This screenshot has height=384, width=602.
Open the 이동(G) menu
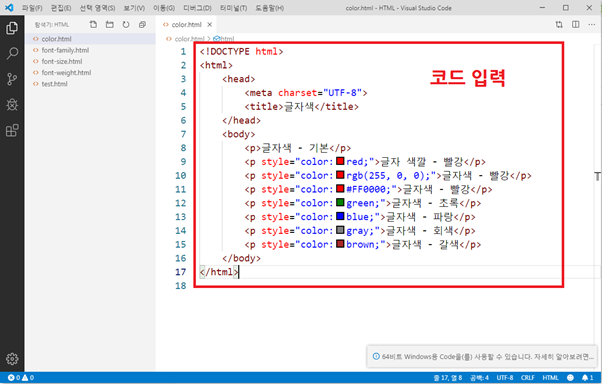pyautogui.click(x=164, y=8)
